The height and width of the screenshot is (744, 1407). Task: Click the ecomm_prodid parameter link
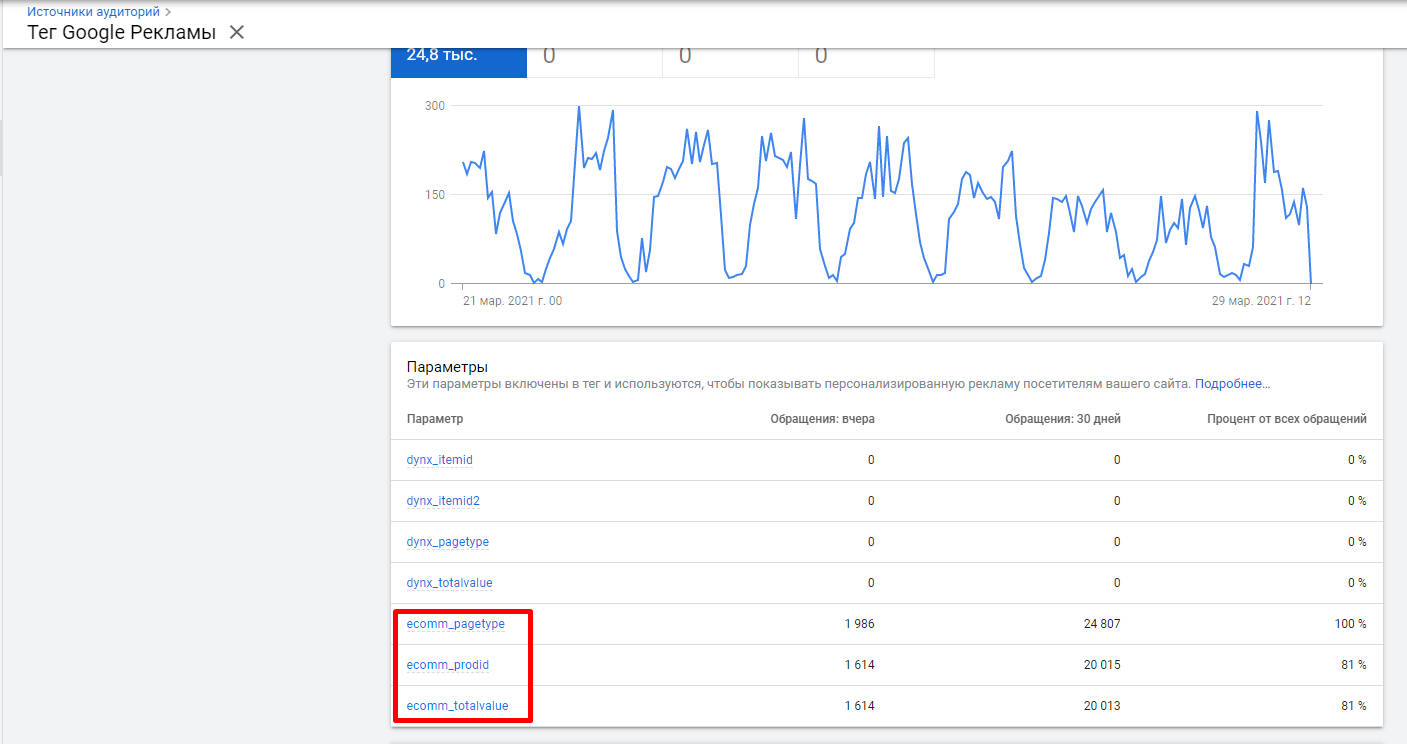447,665
